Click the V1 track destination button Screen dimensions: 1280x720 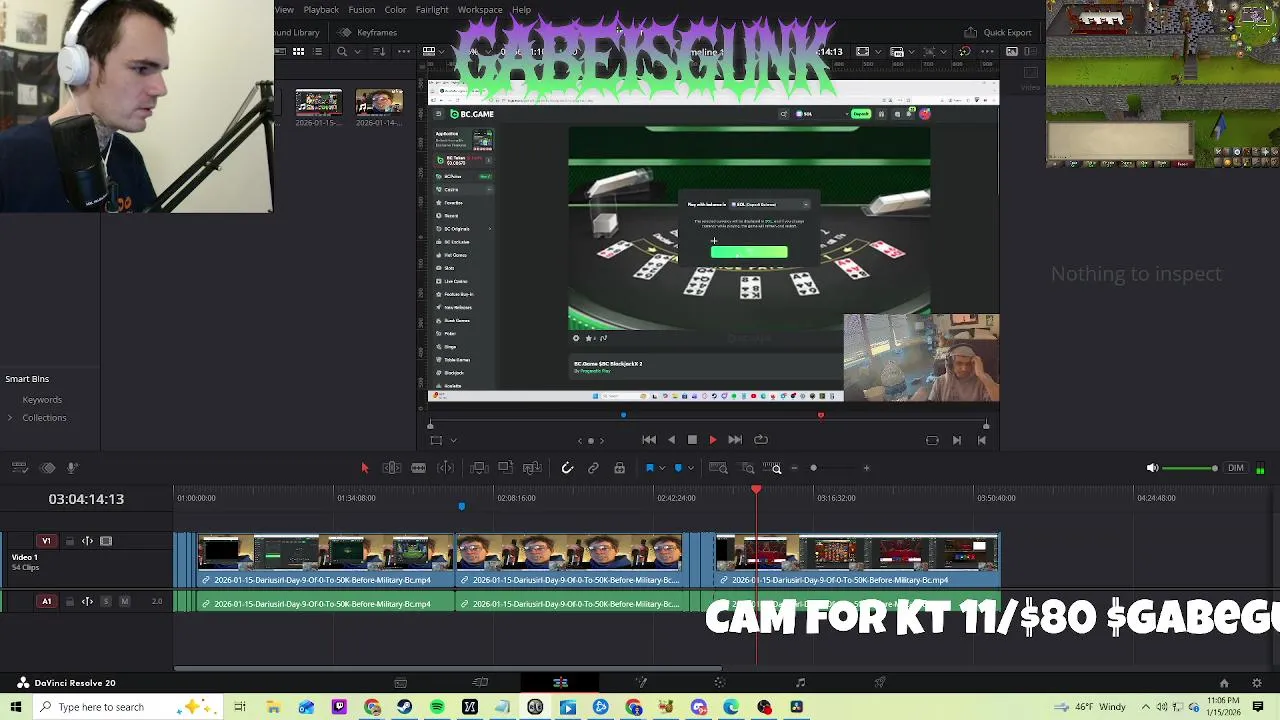pyautogui.click(x=46, y=541)
